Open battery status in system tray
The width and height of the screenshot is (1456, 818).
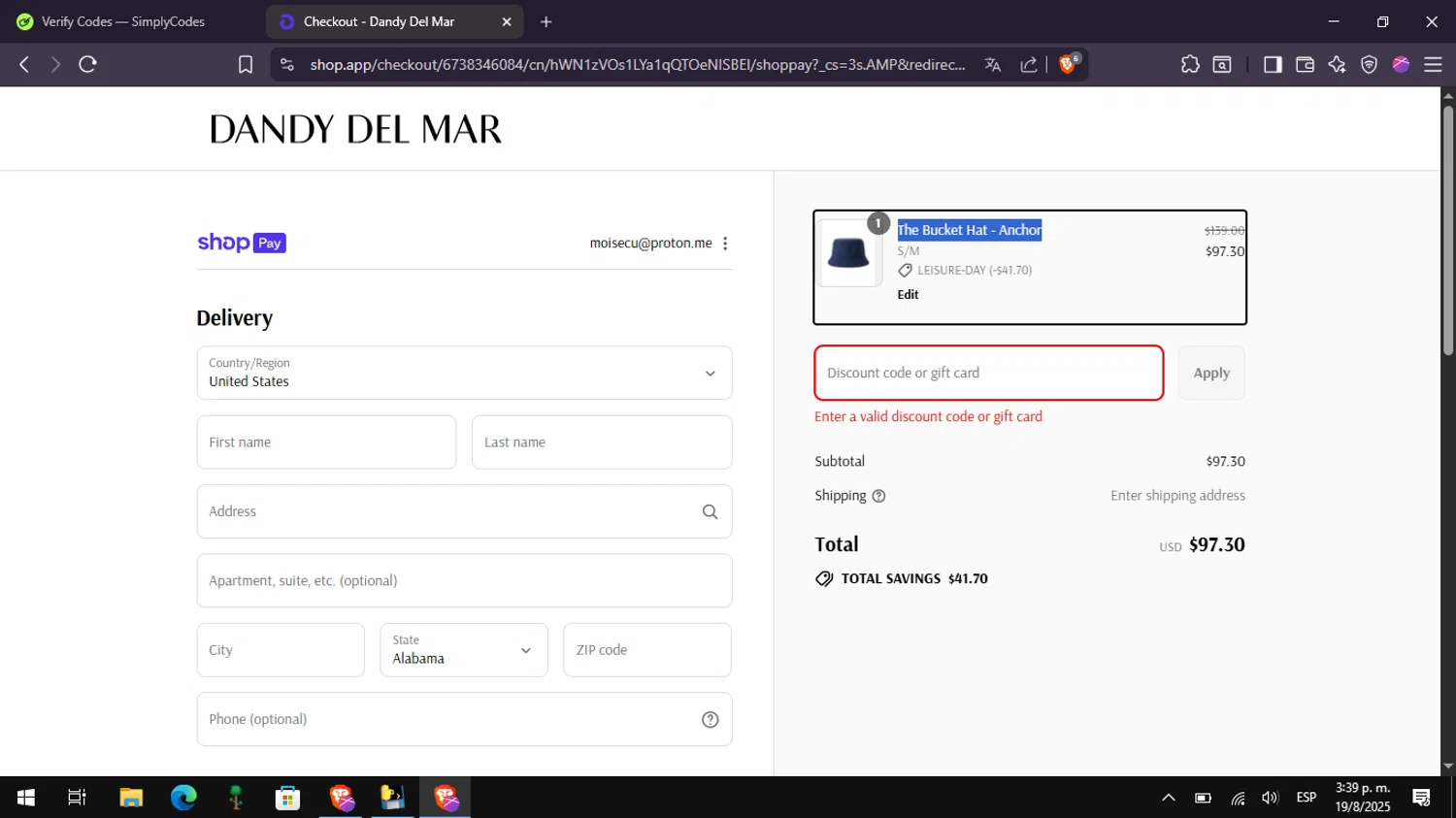1203,798
